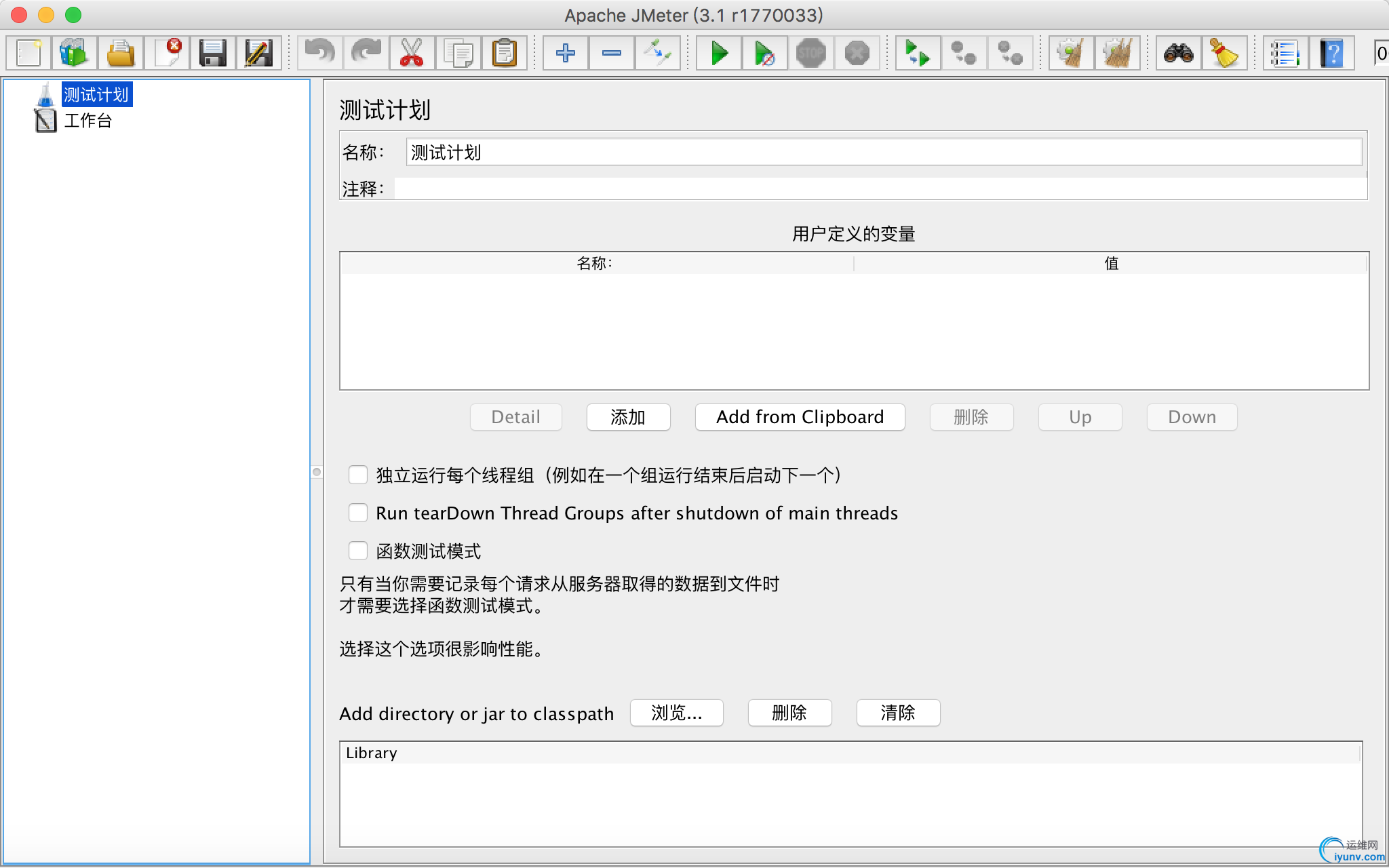Screen dimensions: 1389x868
Task: Click the Clear All brooms icon
Action: click(x=1118, y=53)
